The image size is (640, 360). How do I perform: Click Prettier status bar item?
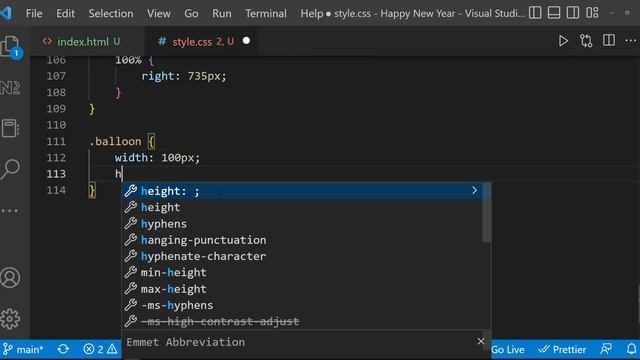(562, 350)
